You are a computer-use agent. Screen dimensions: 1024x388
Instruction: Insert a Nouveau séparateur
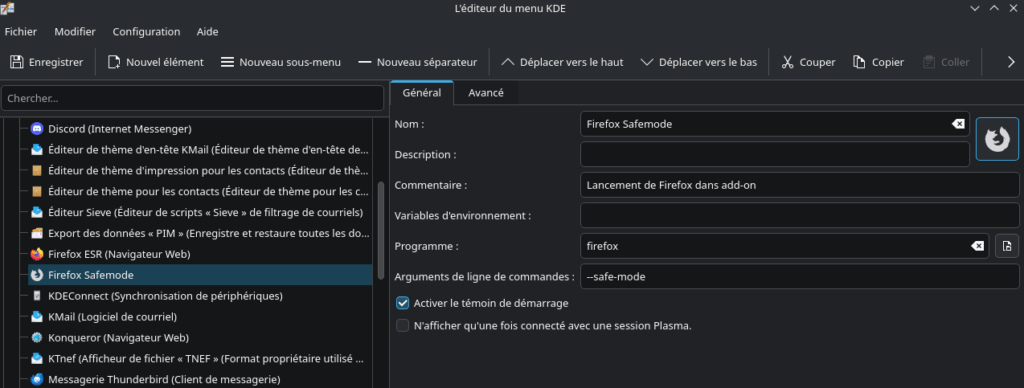tap(418, 62)
